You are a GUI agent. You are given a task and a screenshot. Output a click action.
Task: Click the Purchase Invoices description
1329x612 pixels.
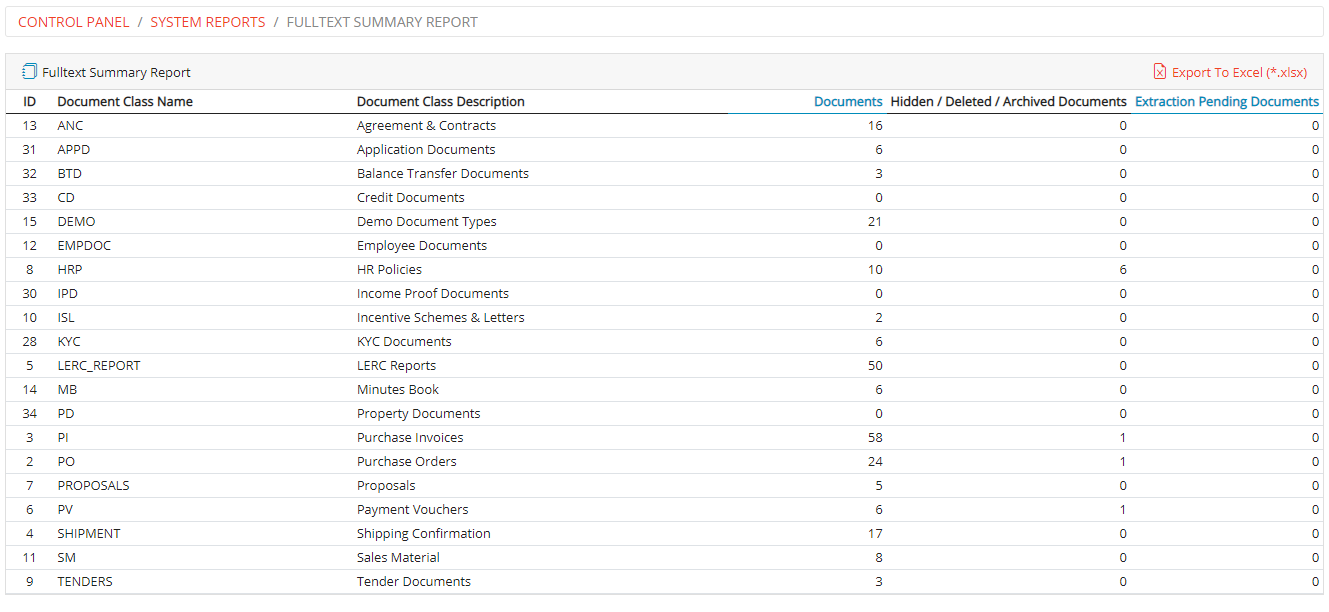pyautogui.click(x=411, y=438)
